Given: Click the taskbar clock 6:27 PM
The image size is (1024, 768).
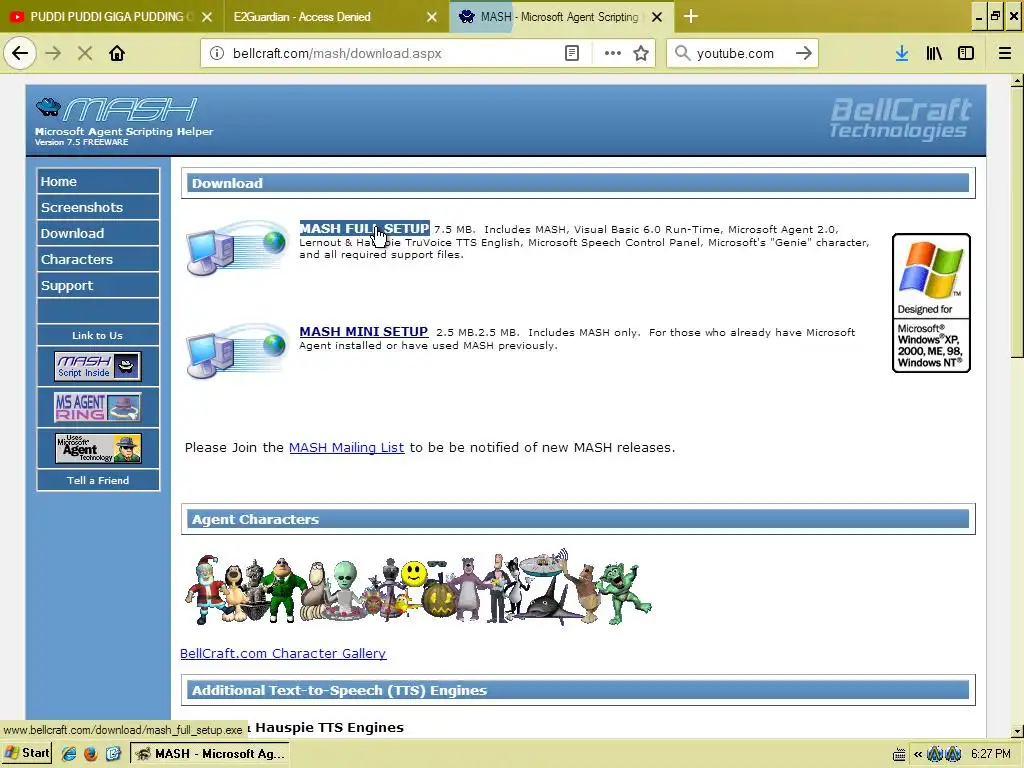Looking at the screenshot, I should (991, 754).
